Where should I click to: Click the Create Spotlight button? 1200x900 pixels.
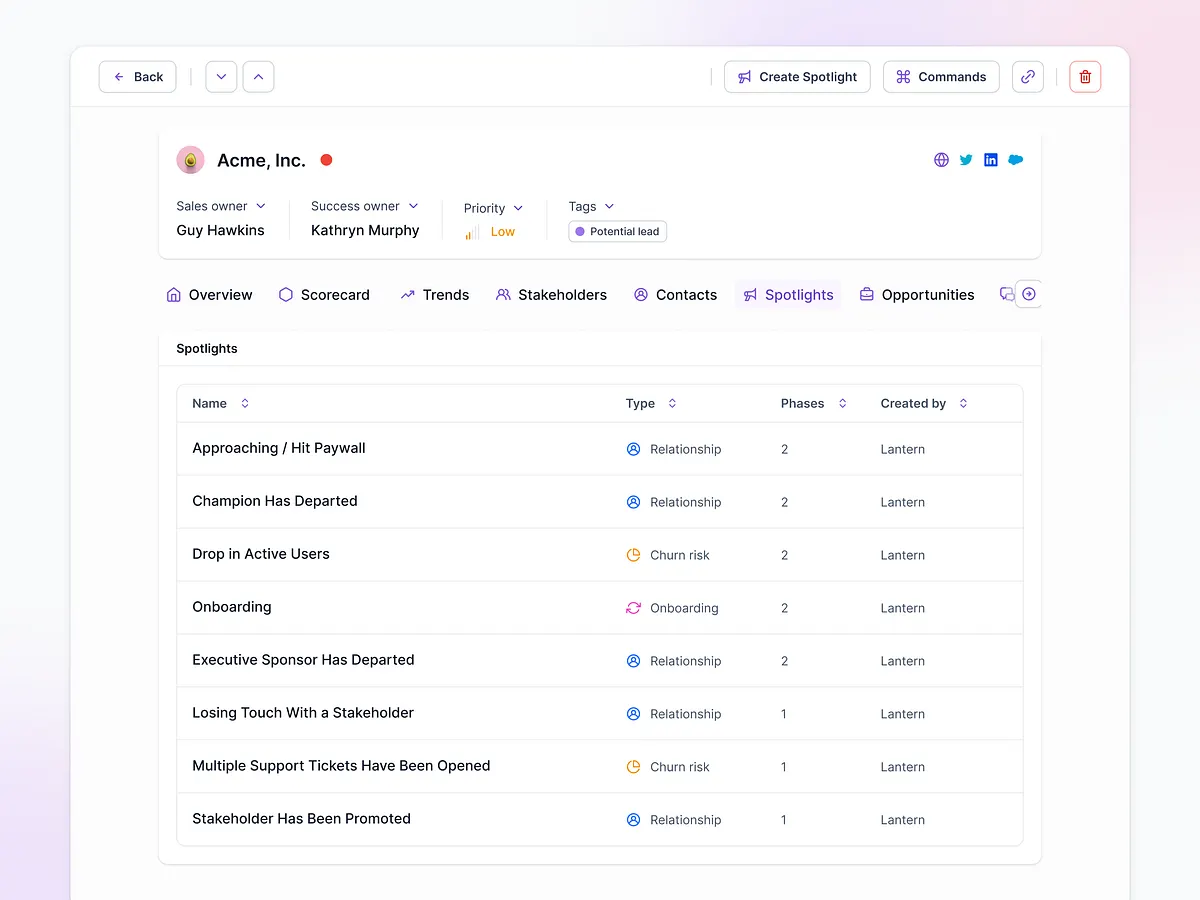[797, 77]
